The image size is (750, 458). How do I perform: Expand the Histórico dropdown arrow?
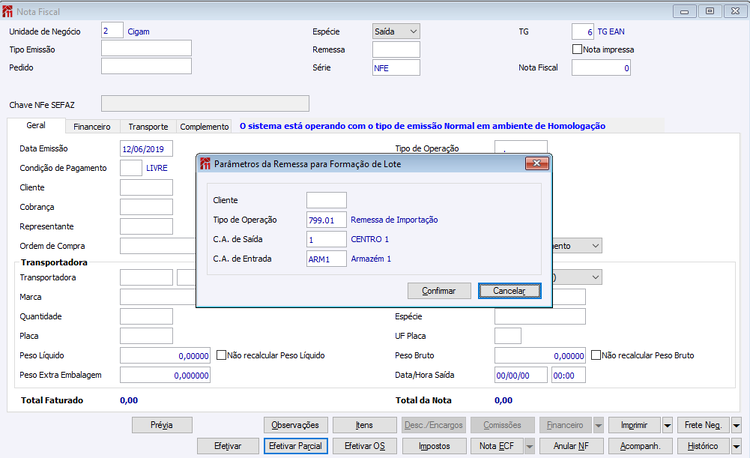click(736, 446)
